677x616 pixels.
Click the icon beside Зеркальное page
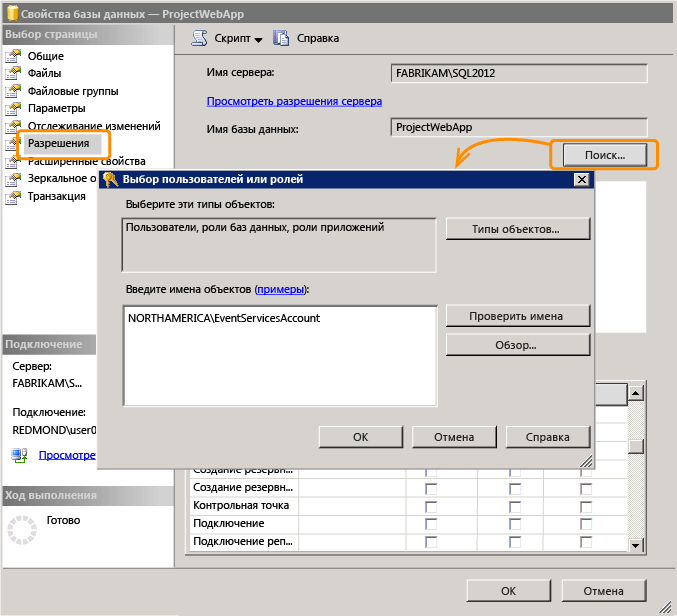pos(13,179)
